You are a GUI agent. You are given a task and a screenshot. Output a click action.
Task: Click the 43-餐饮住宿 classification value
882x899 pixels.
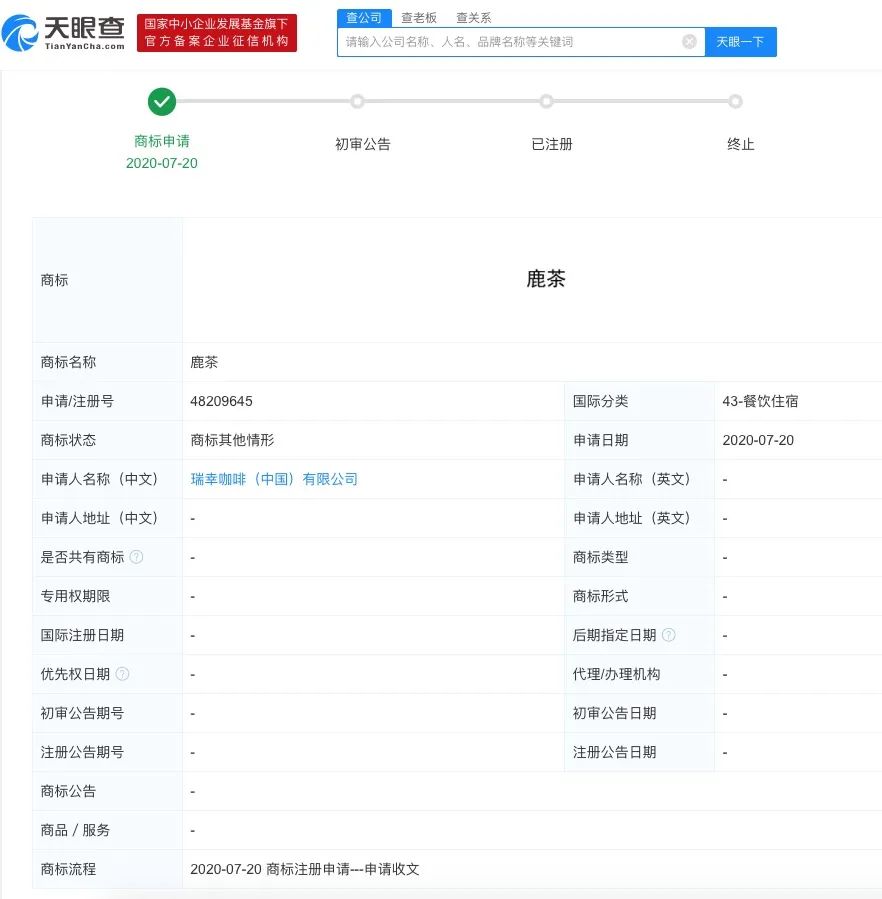760,401
